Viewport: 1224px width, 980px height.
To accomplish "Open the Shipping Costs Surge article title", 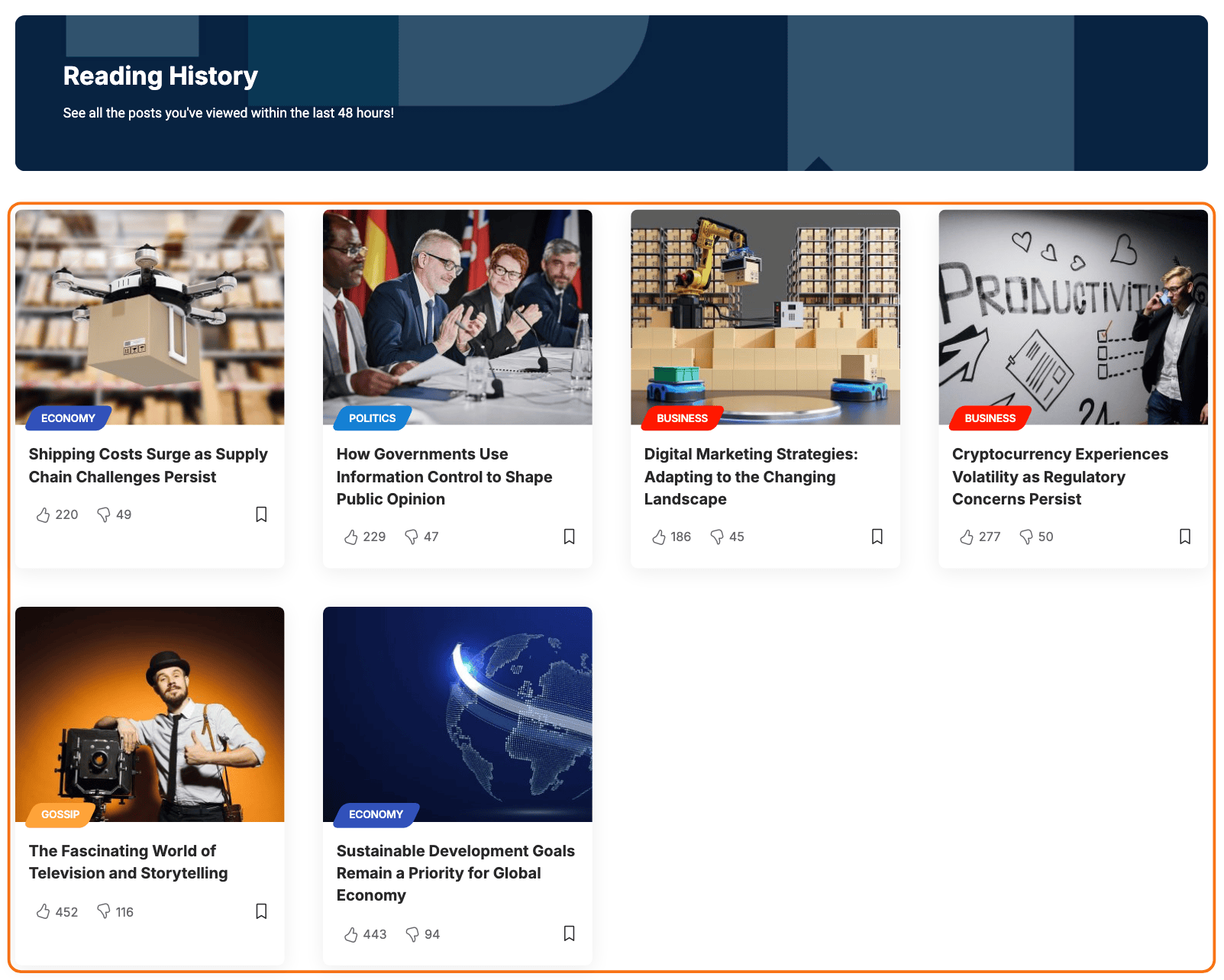I will 148,466.
